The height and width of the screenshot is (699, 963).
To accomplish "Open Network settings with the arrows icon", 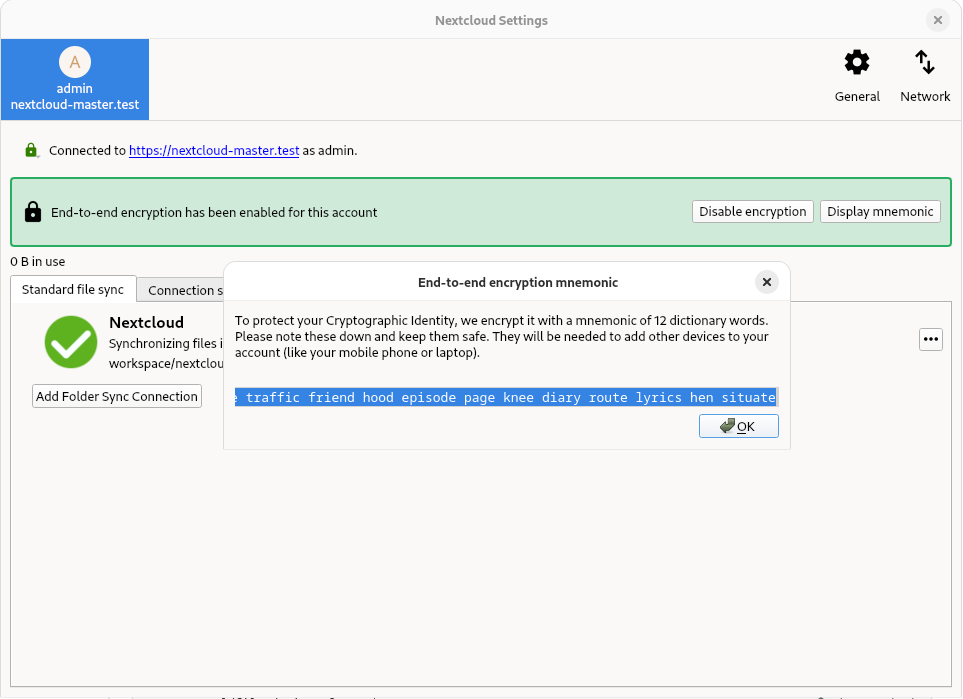I will coord(925,64).
